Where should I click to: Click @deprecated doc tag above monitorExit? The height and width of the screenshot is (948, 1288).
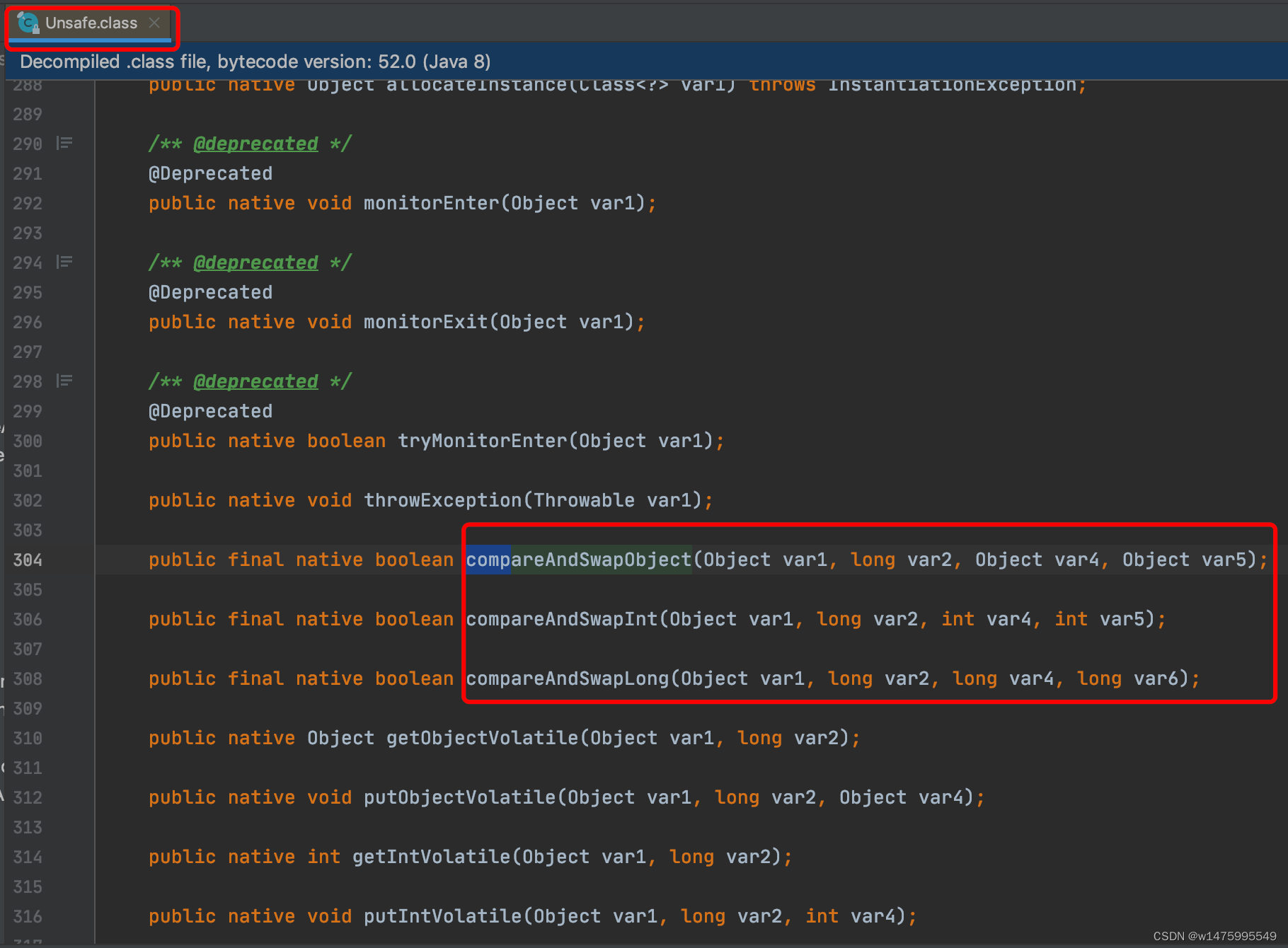255,262
